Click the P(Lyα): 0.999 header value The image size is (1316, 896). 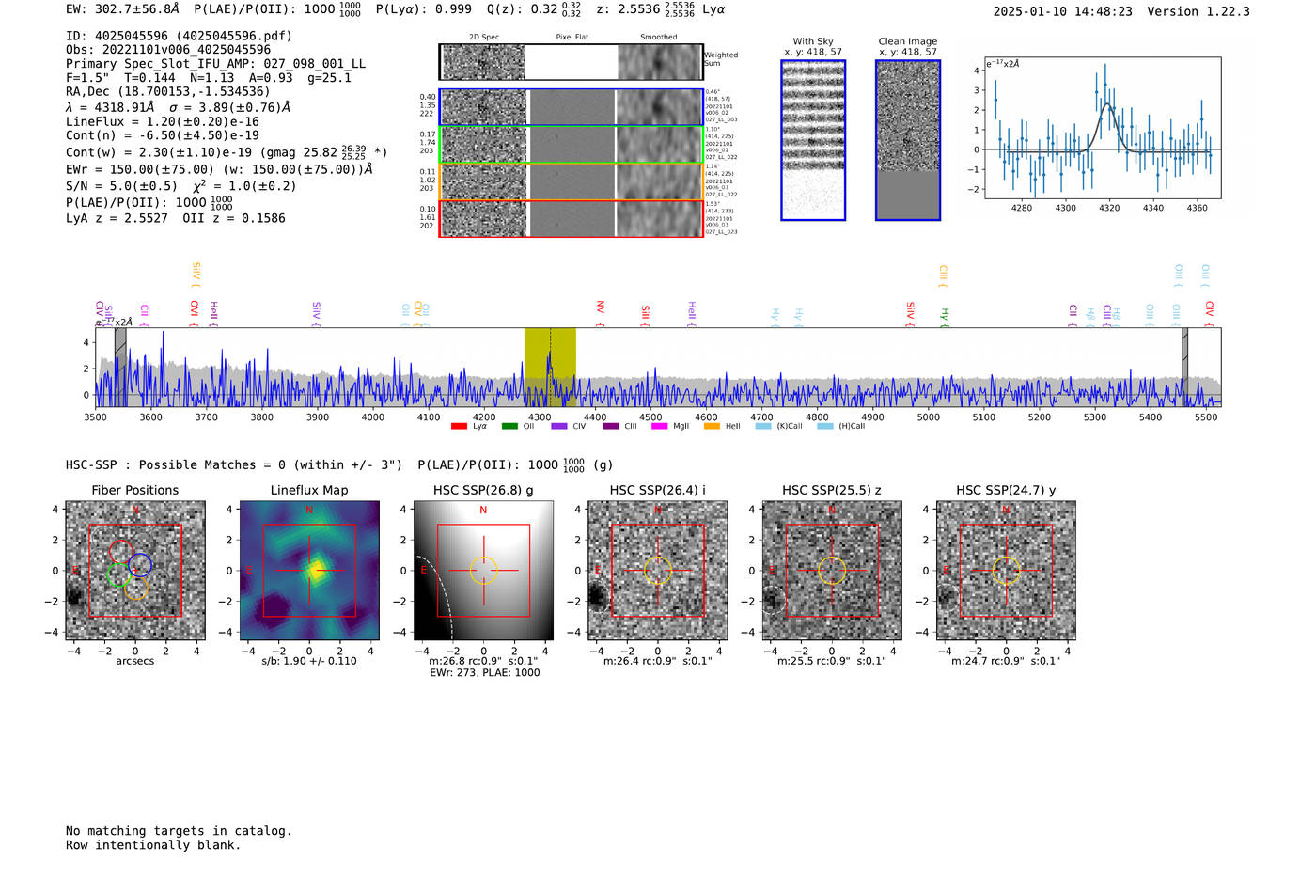coord(424,9)
